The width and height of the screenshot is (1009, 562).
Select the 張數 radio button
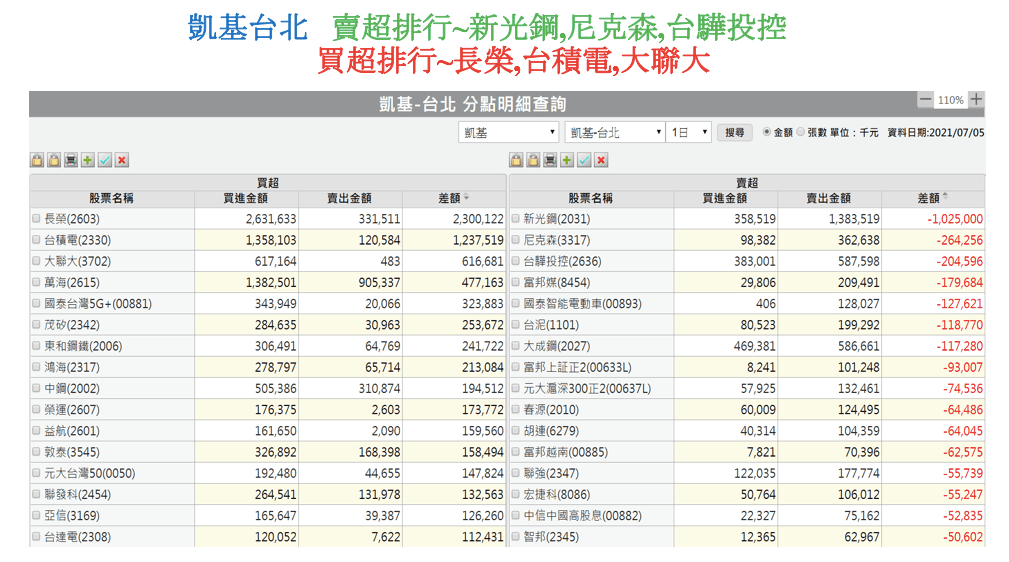[x=800, y=132]
